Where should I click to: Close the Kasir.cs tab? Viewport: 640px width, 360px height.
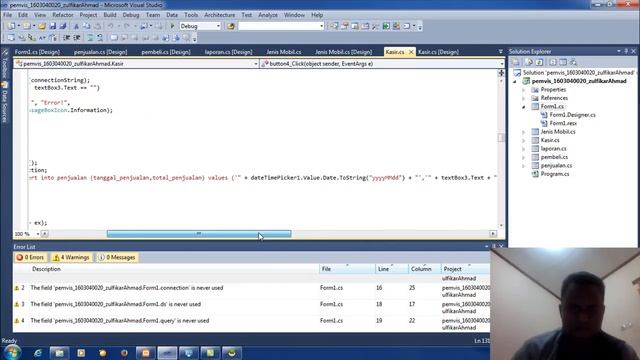(x=411, y=52)
